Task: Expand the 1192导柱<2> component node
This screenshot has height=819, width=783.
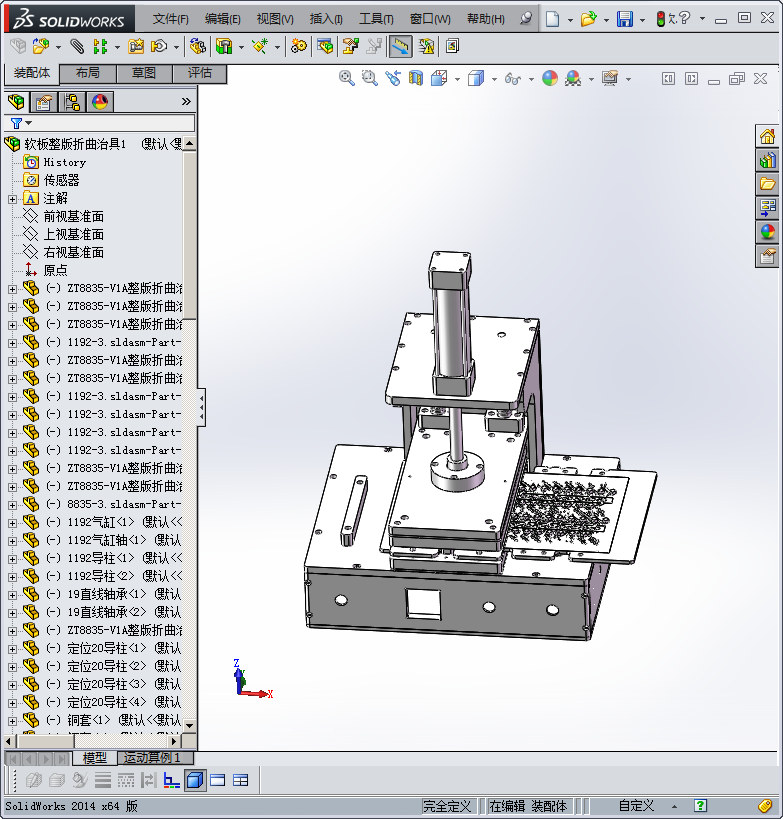Action: [13, 577]
